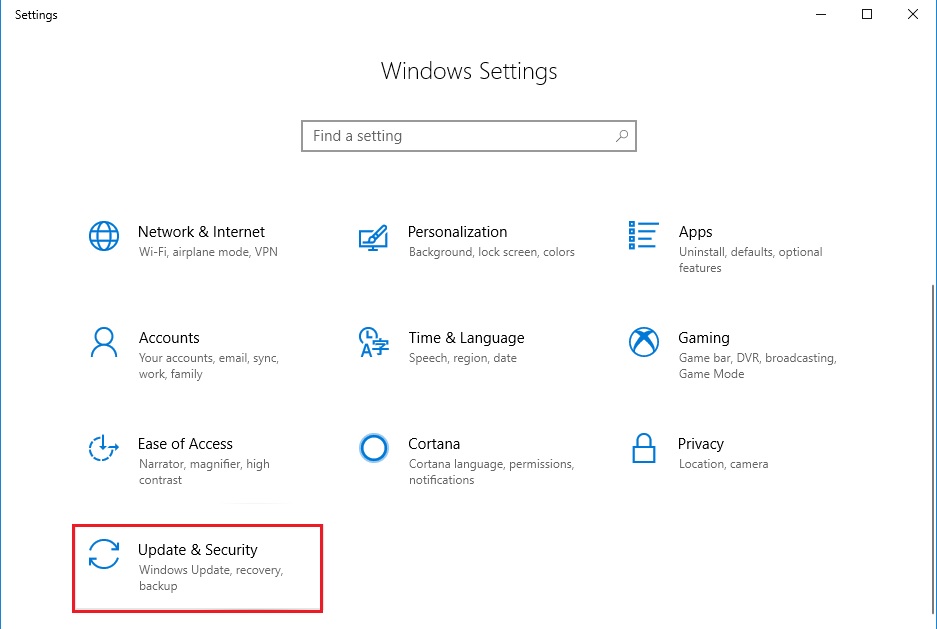
Task: Click the Apps list icon
Action: pos(643,236)
